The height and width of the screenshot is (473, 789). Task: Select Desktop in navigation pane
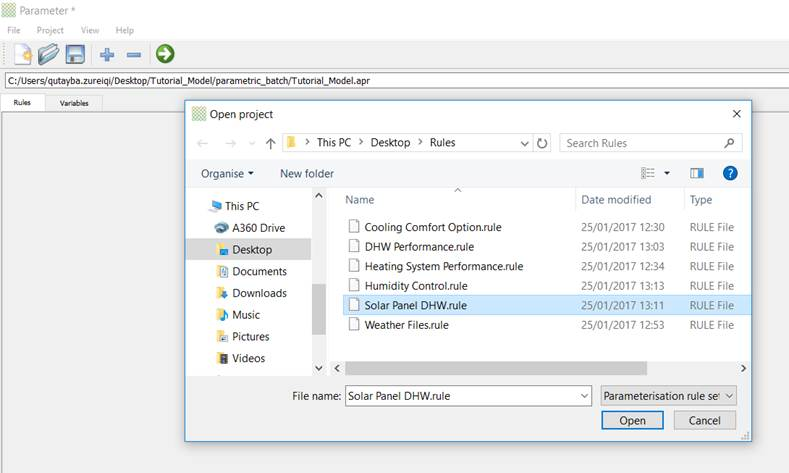tap(249, 250)
